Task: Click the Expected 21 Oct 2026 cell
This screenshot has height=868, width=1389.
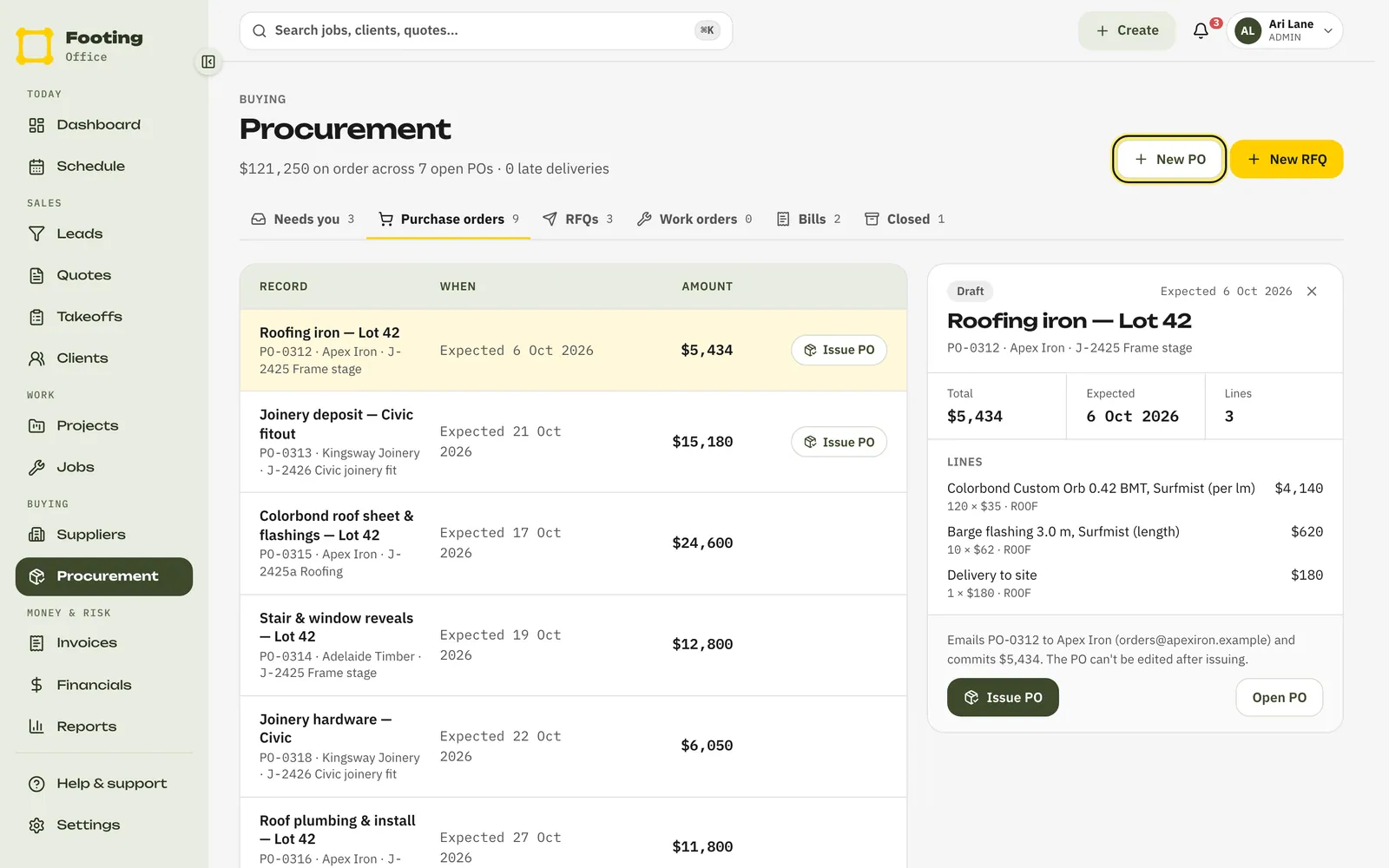Action: (501, 442)
